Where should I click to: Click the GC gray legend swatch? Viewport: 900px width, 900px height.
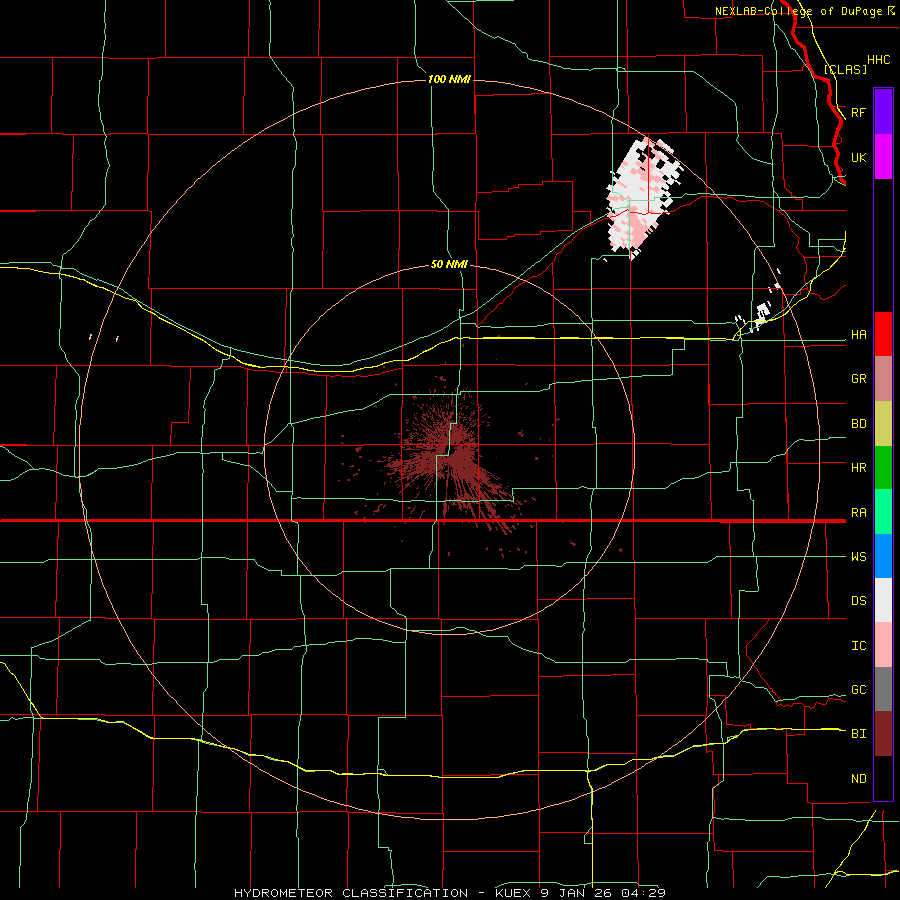tap(883, 689)
